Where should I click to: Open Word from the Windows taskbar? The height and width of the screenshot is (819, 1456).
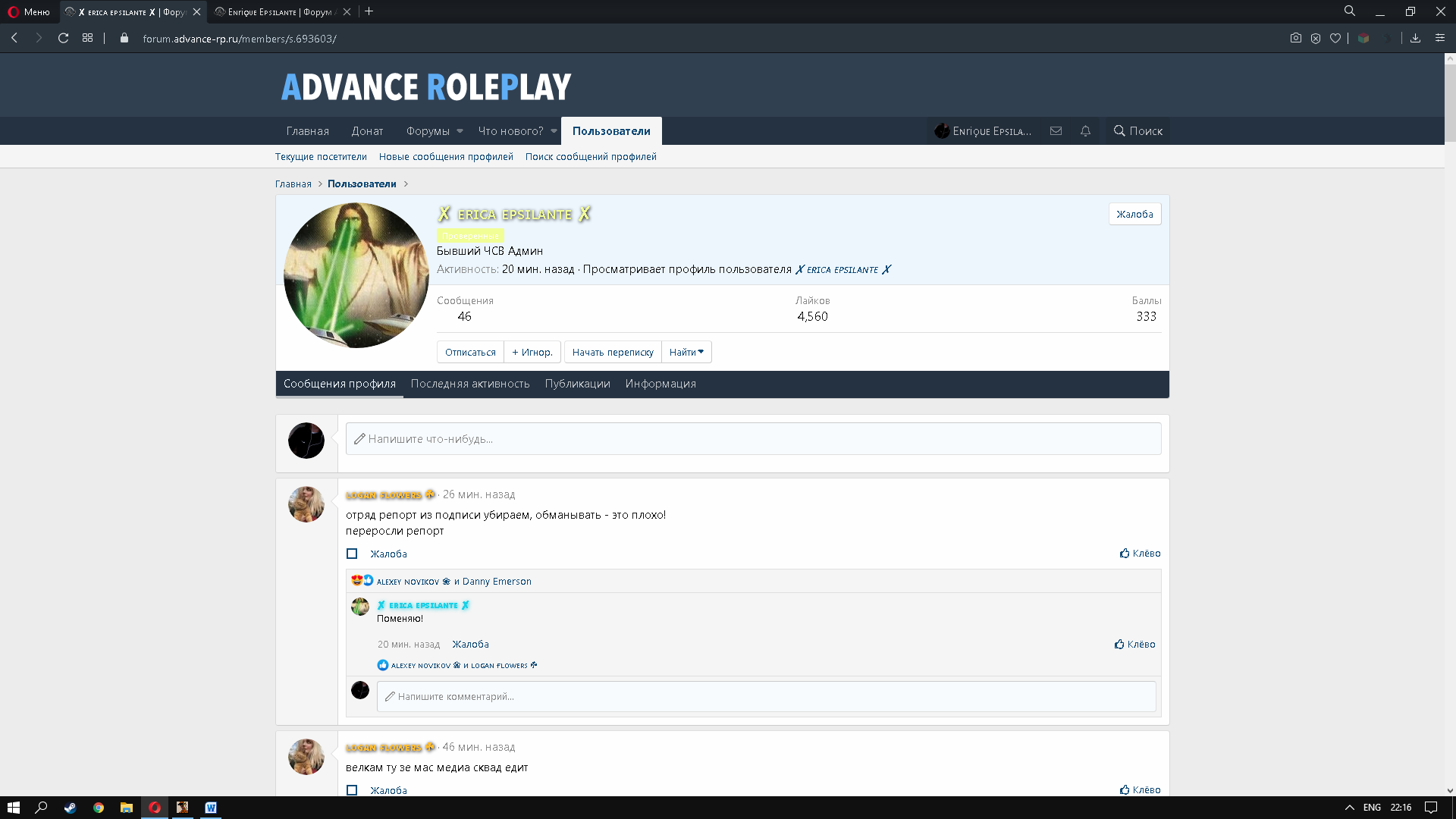point(211,808)
